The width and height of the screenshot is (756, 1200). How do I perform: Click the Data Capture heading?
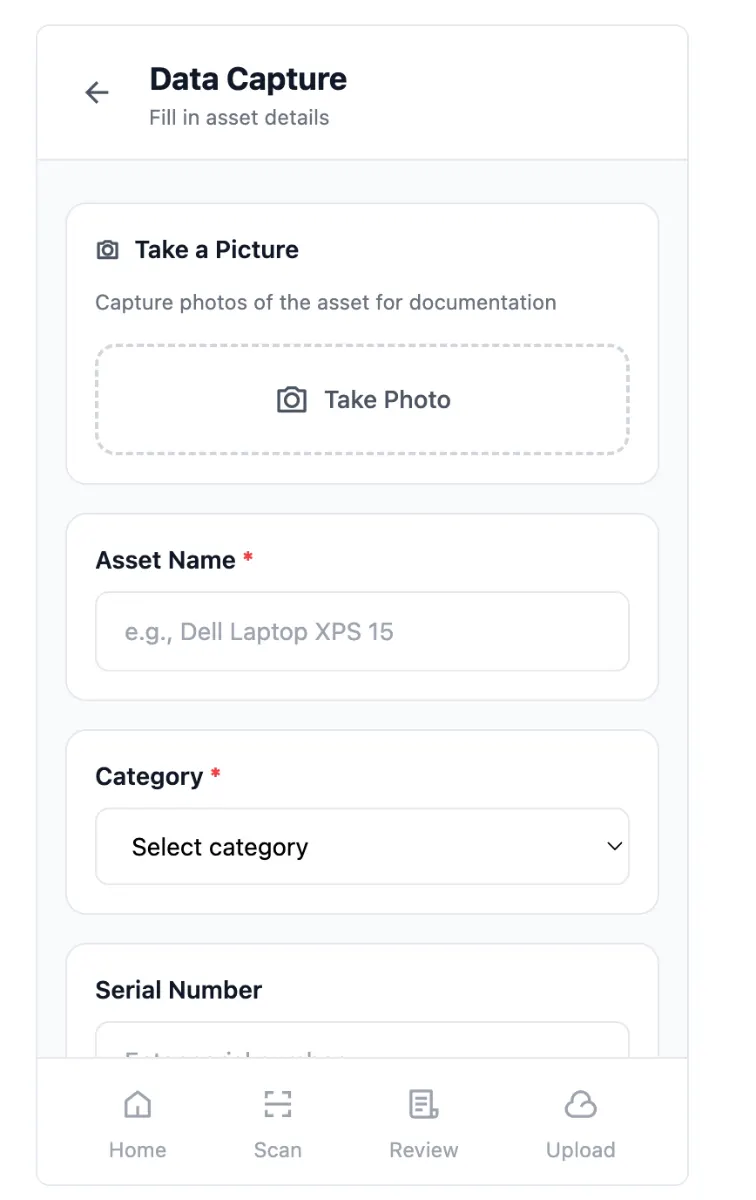coord(247,78)
